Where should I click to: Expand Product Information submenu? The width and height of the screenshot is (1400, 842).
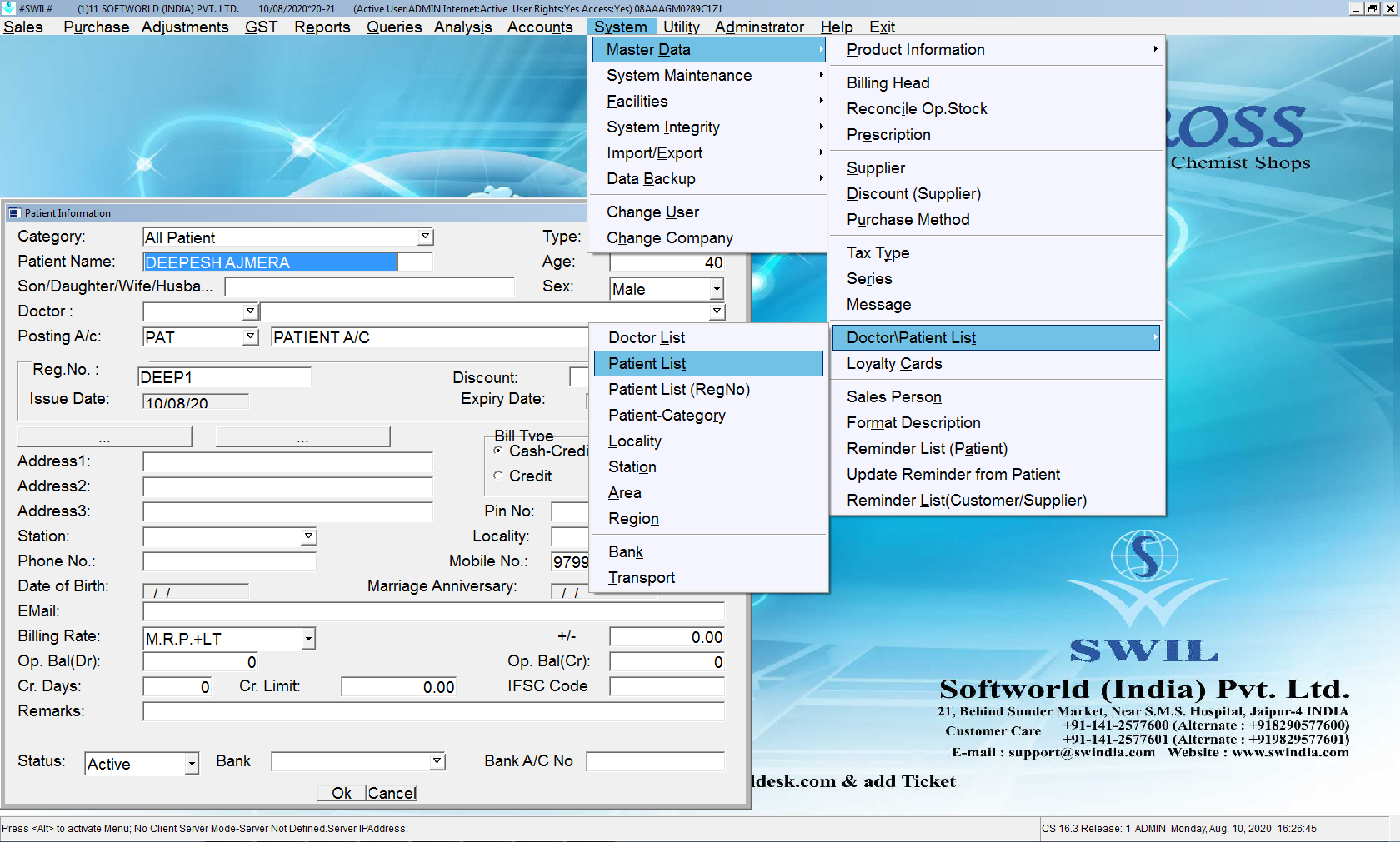tap(996, 49)
